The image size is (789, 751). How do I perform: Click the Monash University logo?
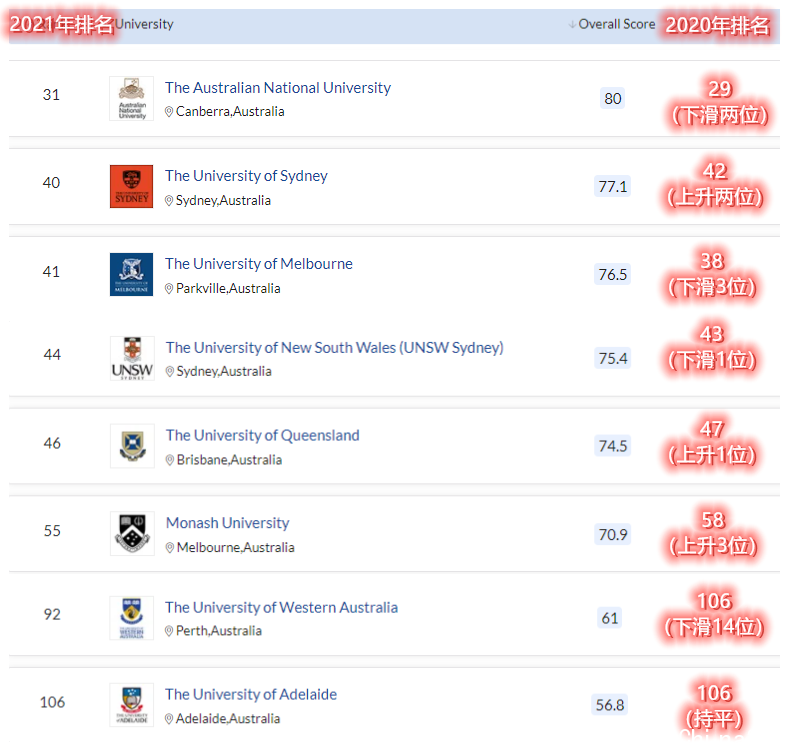[132, 533]
